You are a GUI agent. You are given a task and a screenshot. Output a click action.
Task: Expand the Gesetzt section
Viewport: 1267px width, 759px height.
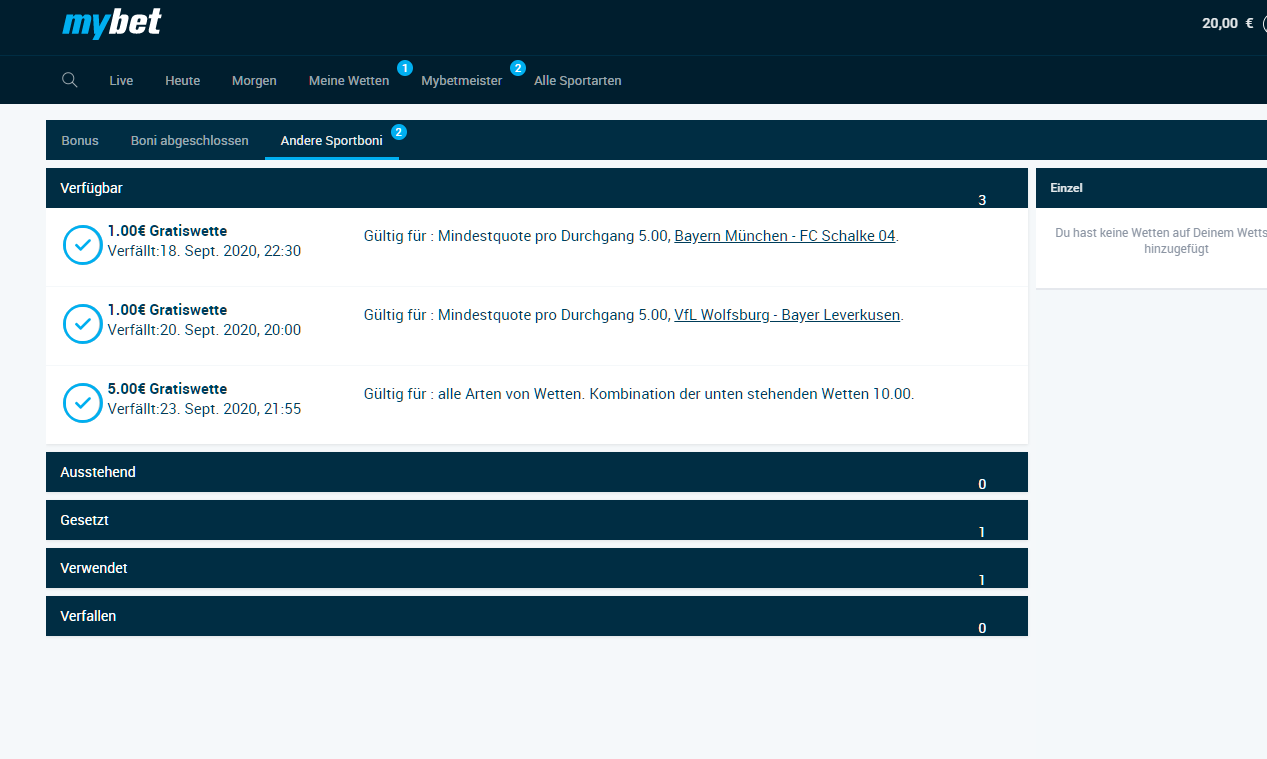(537, 520)
